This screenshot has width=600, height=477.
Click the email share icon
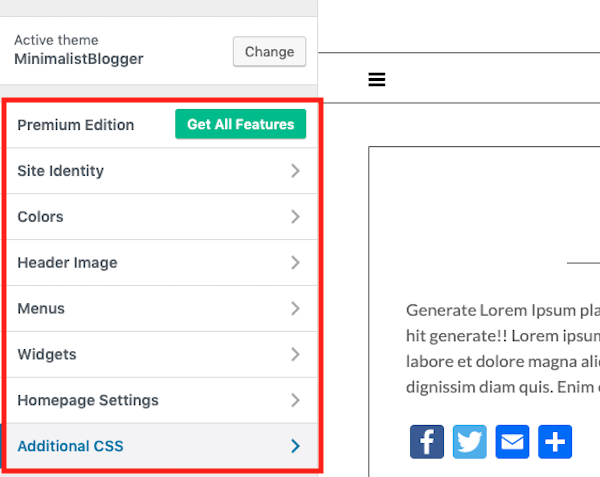point(512,441)
